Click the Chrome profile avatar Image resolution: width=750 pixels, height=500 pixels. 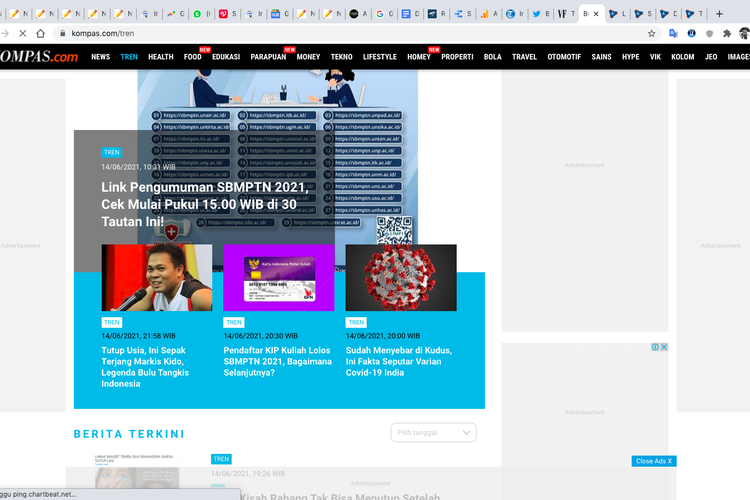coord(743,33)
